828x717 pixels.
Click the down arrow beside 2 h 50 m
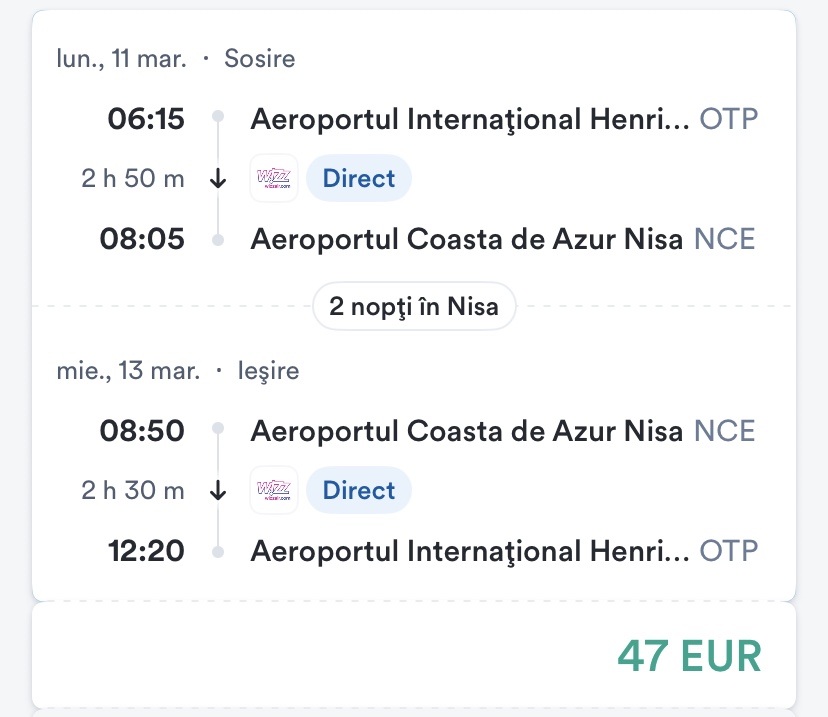tap(219, 180)
